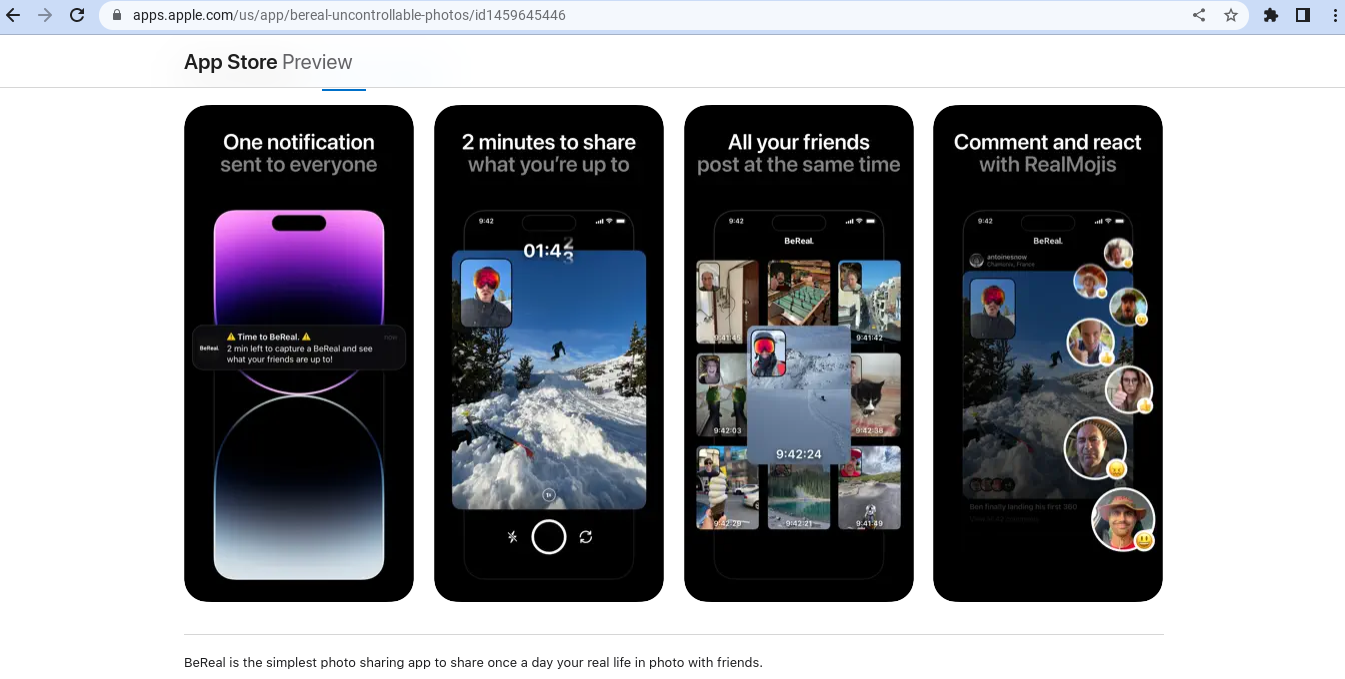Click the grinning-face RealMoji avatar
The height and width of the screenshot is (679, 1345).
(x=1123, y=520)
